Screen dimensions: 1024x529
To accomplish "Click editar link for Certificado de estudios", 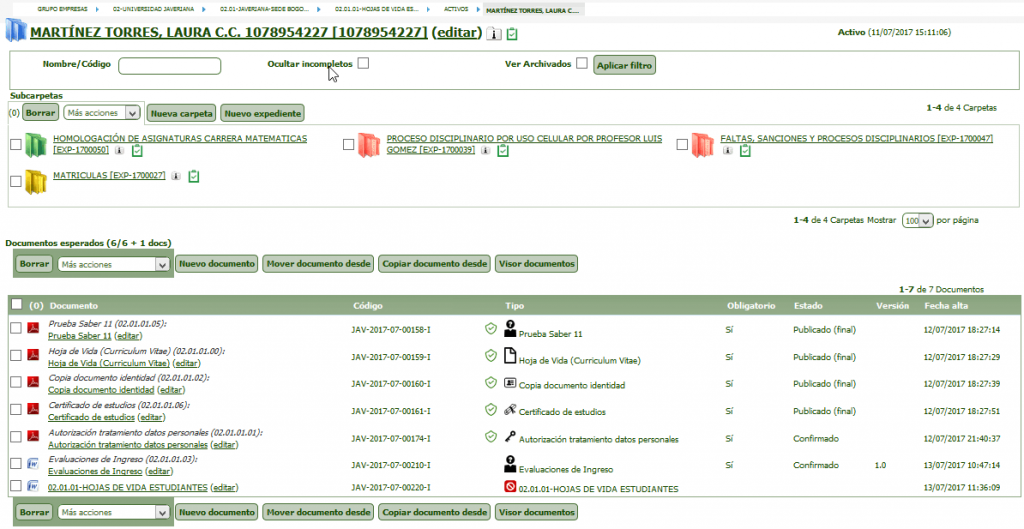I will 152,417.
